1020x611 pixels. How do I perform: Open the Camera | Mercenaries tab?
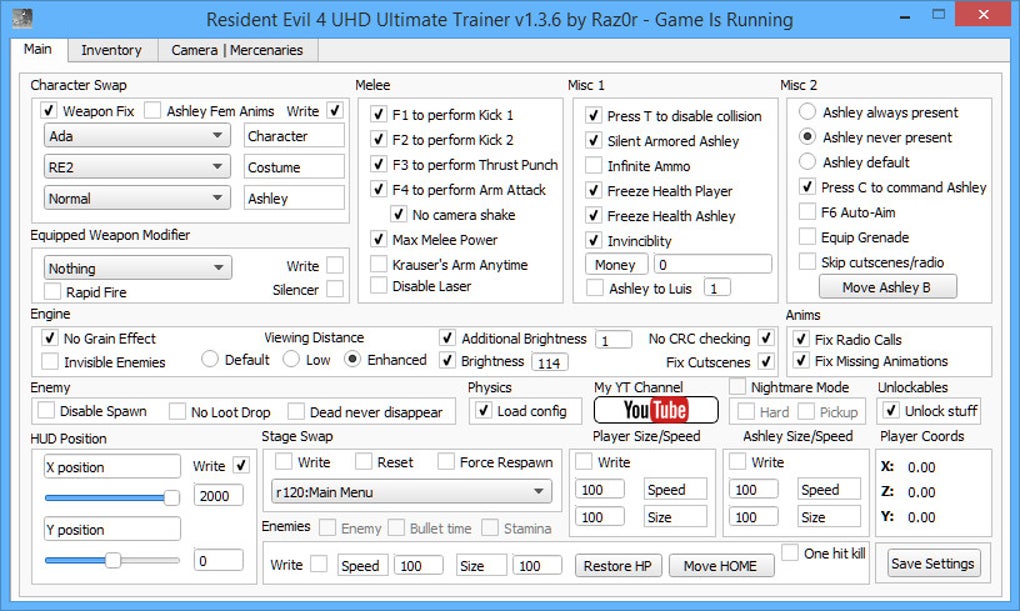237,50
